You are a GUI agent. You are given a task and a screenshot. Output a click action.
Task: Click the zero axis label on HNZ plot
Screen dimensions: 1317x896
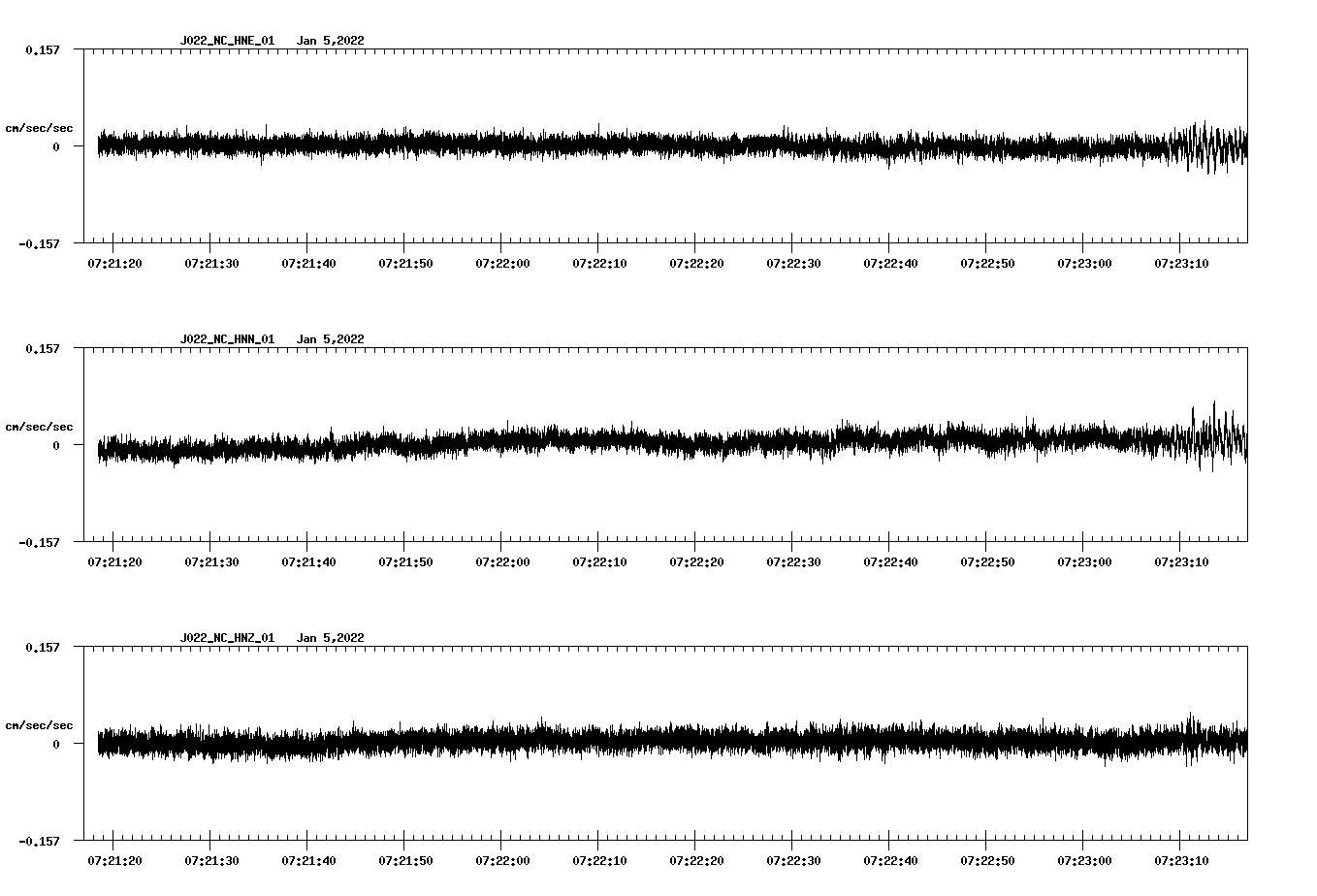[x=56, y=744]
